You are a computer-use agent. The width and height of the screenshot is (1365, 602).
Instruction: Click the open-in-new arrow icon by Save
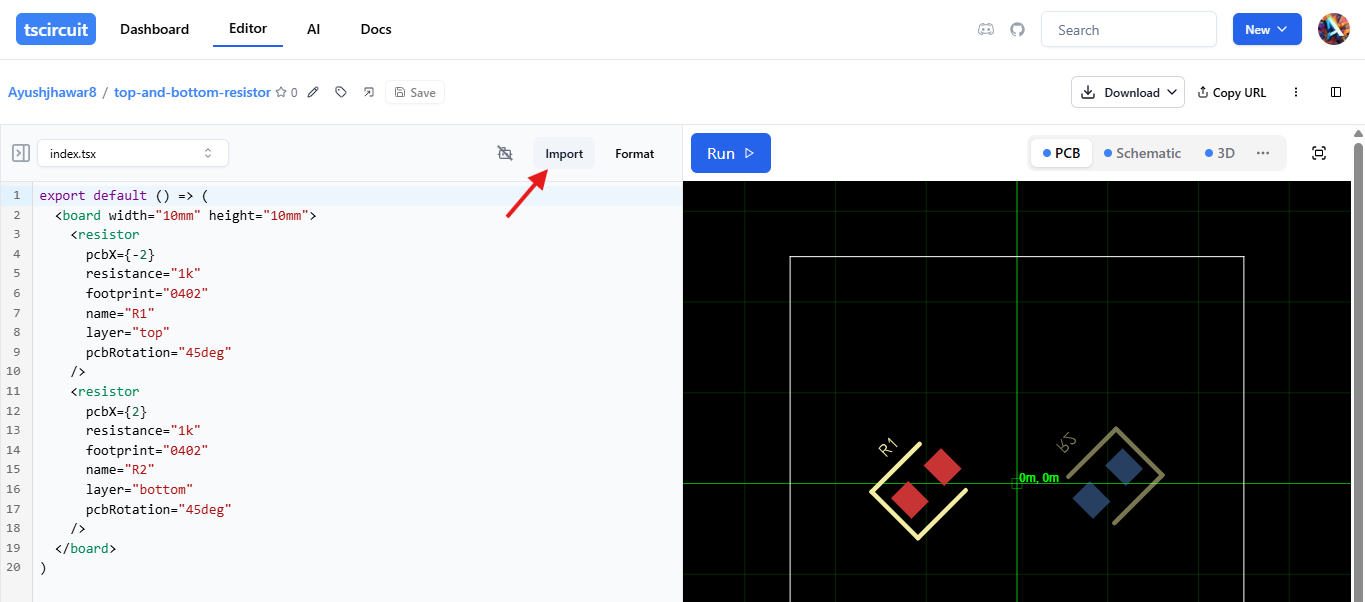[368, 92]
